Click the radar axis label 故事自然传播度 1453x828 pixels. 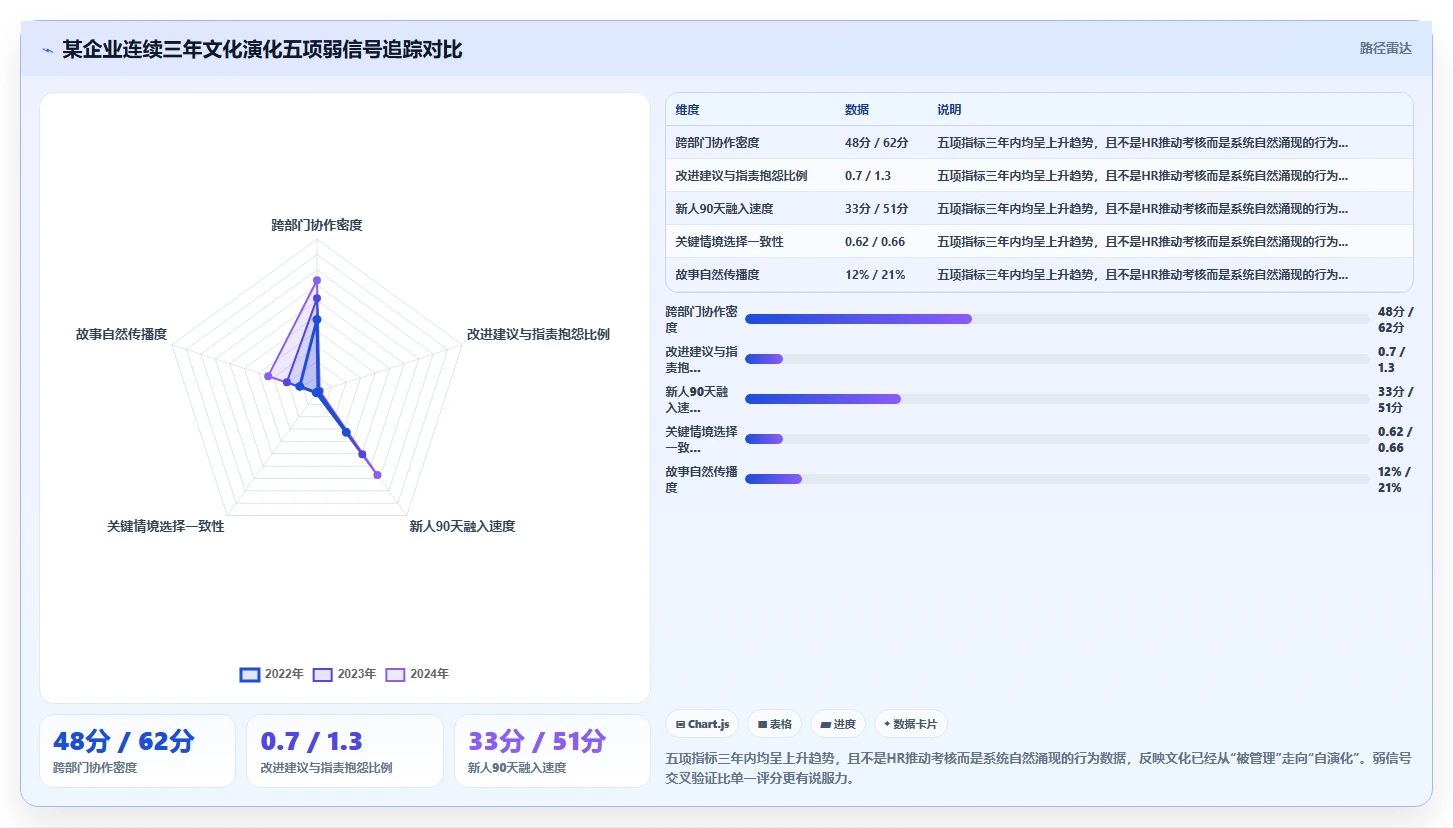121,334
